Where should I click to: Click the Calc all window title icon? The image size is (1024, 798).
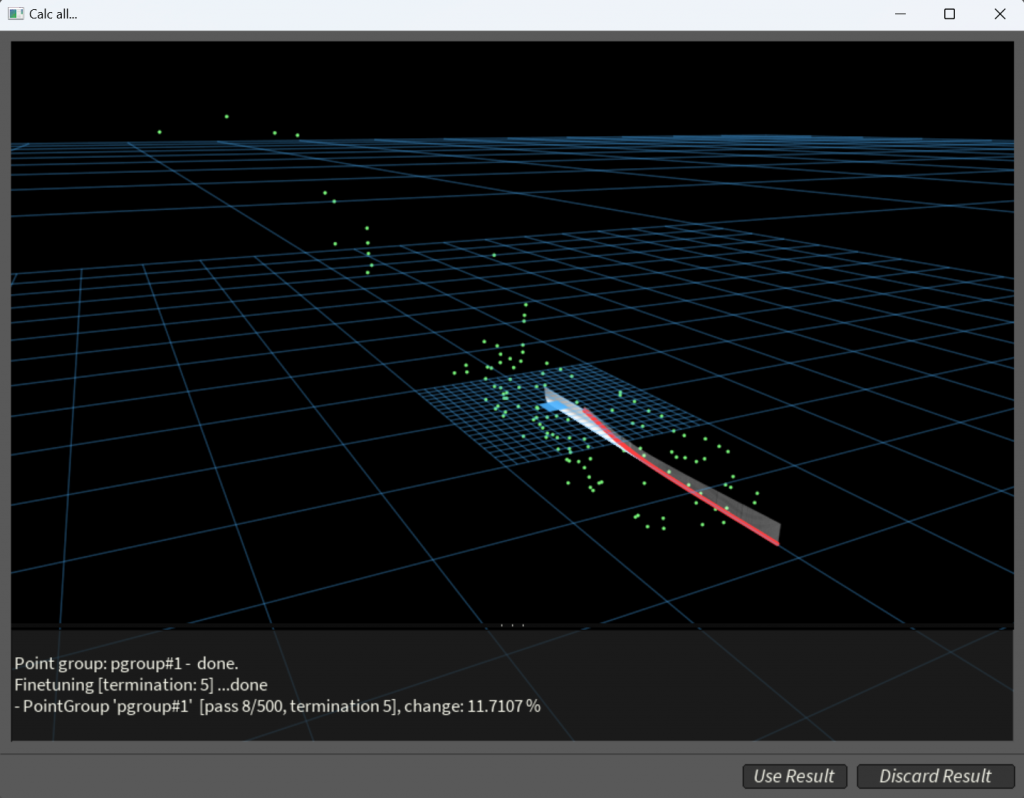16,14
